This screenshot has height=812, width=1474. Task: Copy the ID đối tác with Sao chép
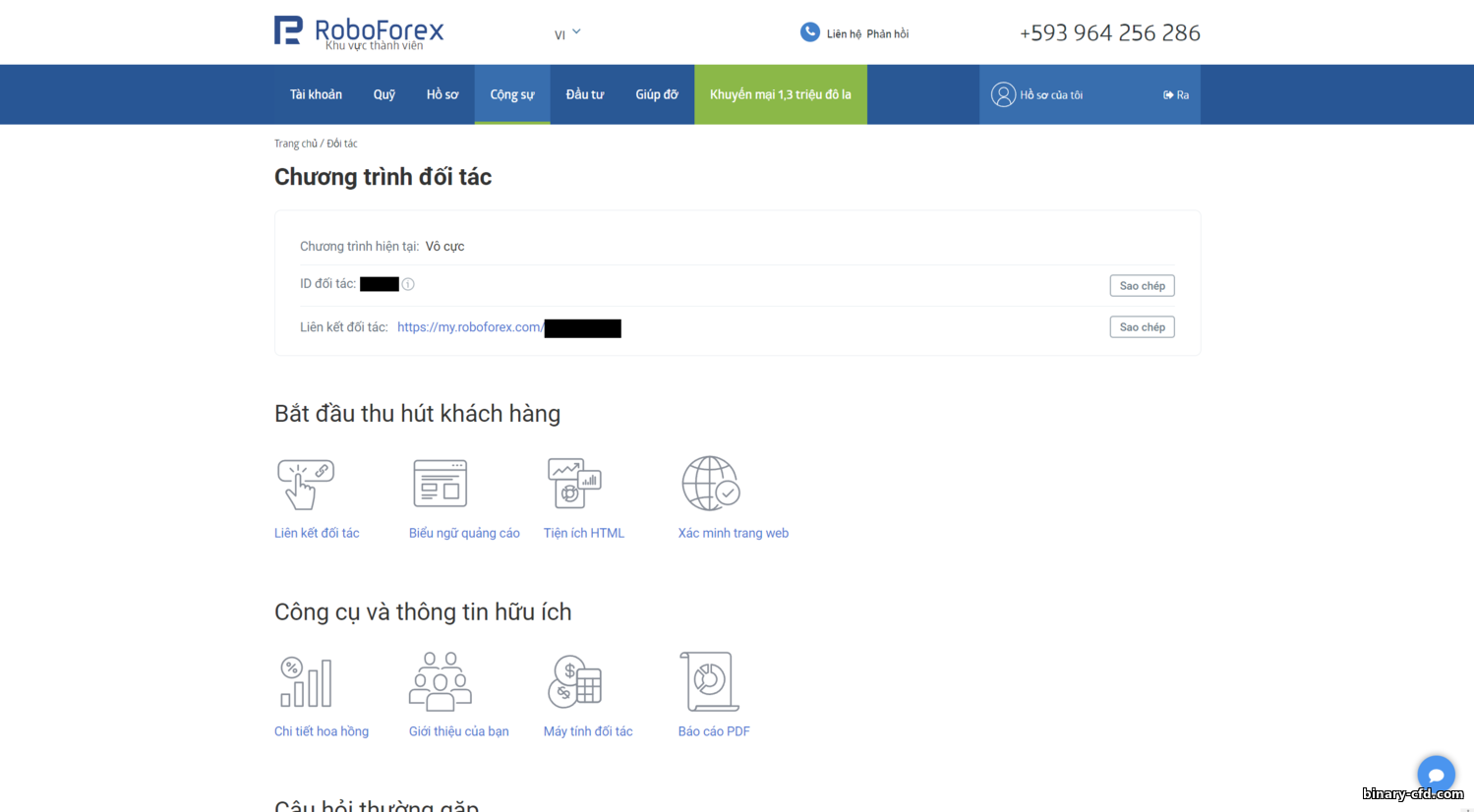coord(1142,286)
